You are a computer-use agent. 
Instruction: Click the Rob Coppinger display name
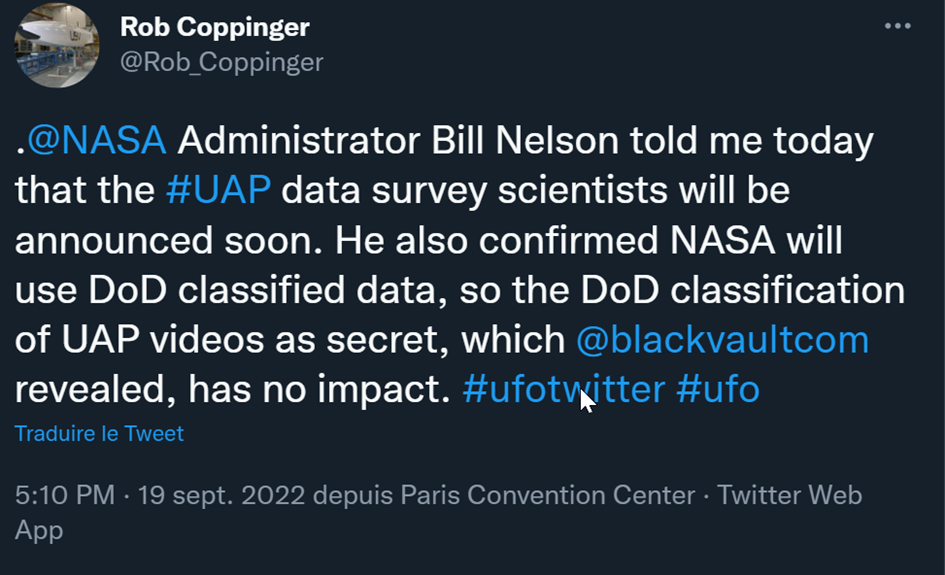[x=215, y=27]
